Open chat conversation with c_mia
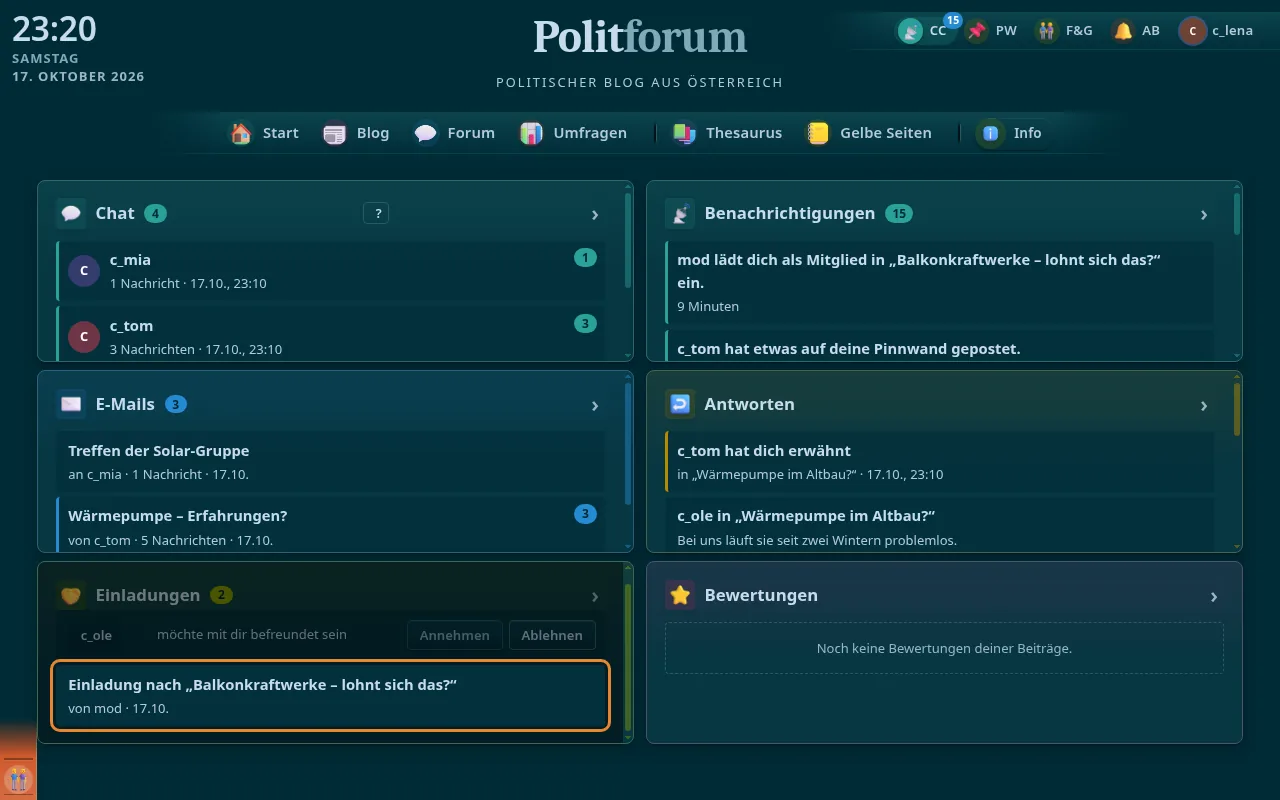Image resolution: width=1280 pixels, height=800 pixels. pyautogui.click(x=331, y=271)
